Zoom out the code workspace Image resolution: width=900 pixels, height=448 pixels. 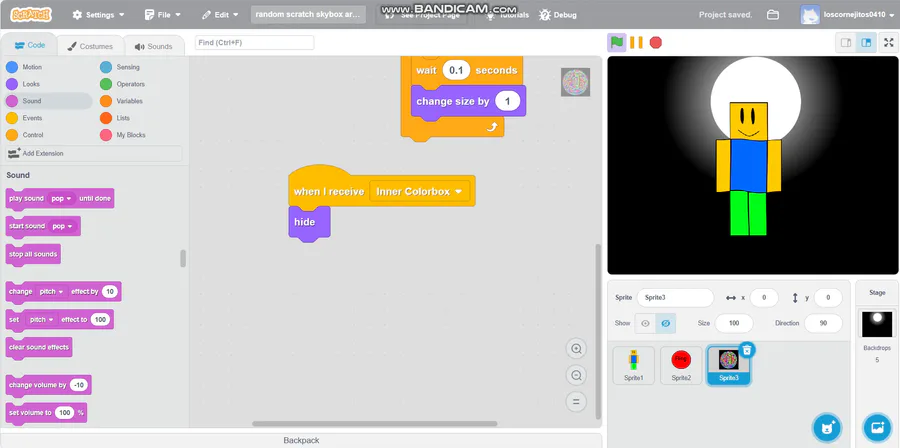coord(576,375)
